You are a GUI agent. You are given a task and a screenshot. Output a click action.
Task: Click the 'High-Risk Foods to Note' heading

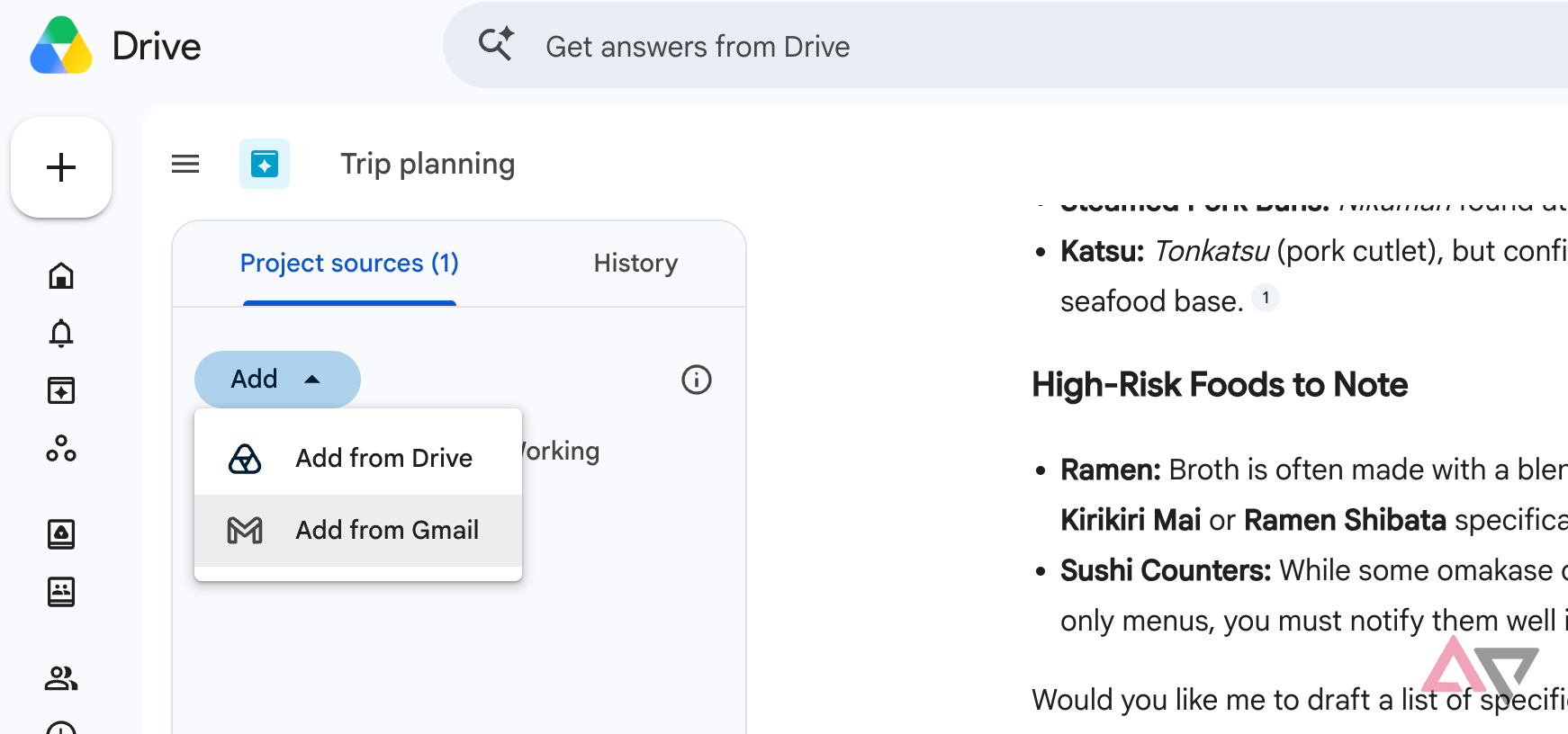point(1220,385)
